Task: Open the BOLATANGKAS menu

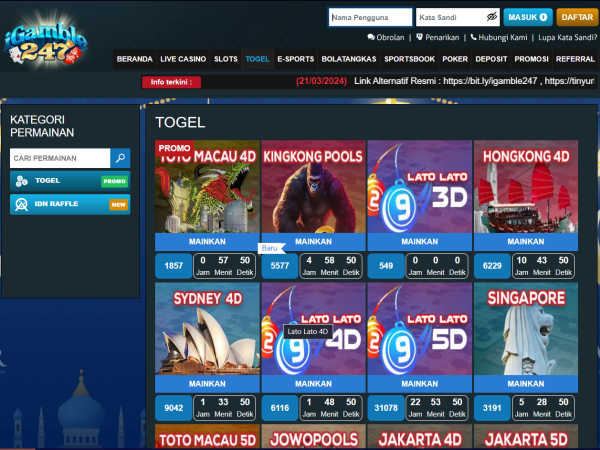Action: (349, 59)
